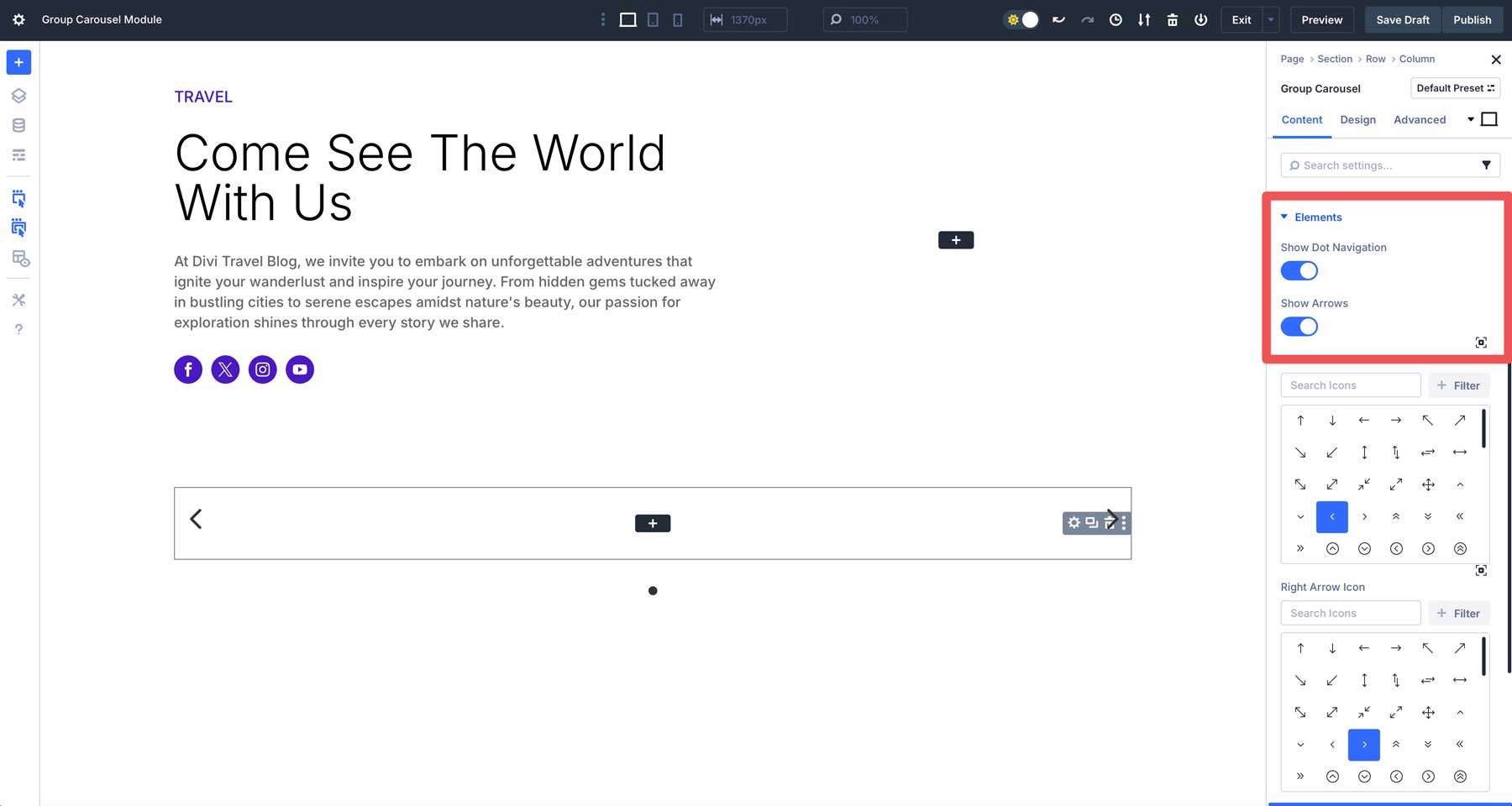Open the editing history panel
Image resolution: width=1512 pixels, height=806 pixels.
[x=1116, y=19]
